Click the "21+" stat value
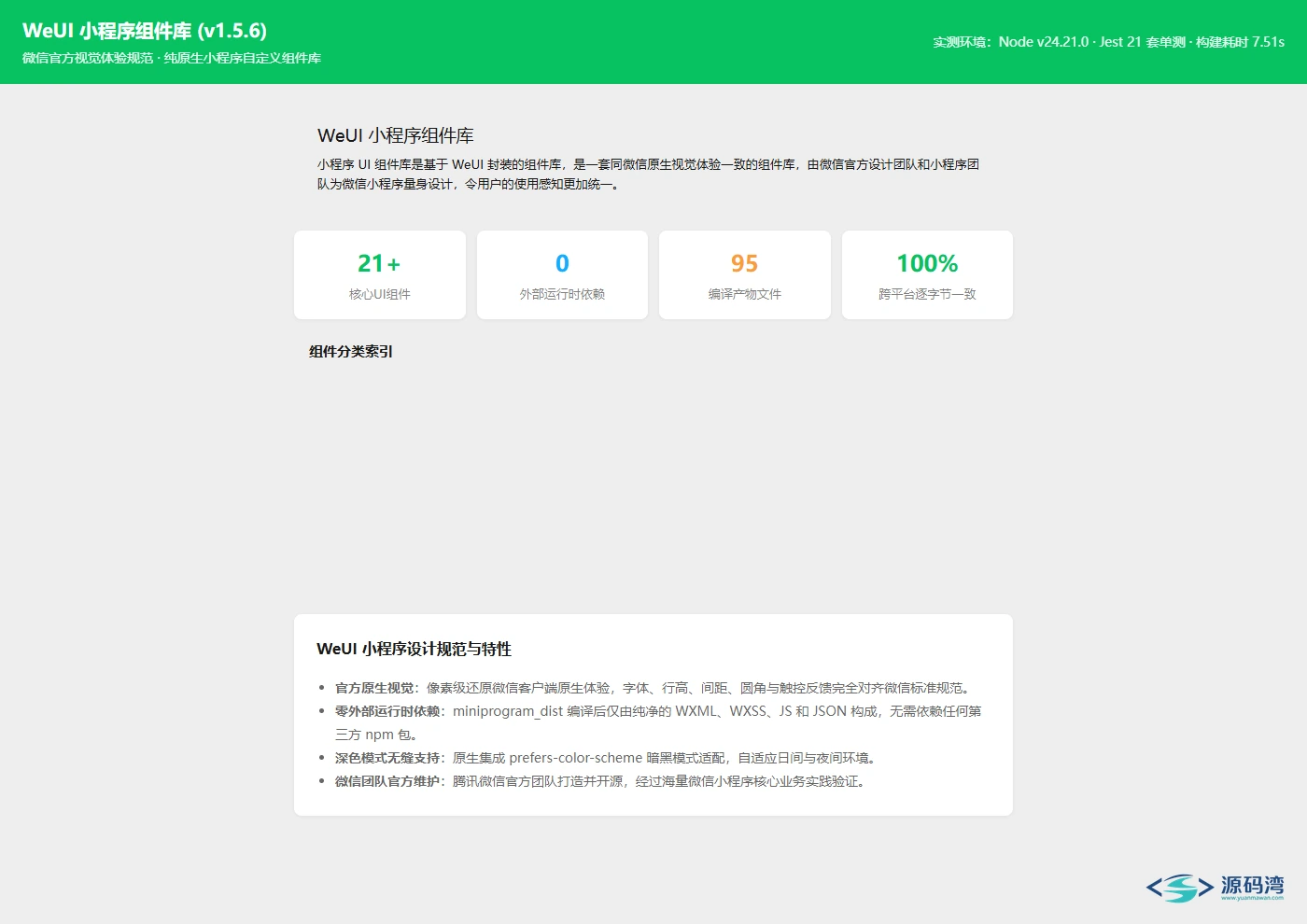Viewport: 1307px width, 924px height. [379, 263]
